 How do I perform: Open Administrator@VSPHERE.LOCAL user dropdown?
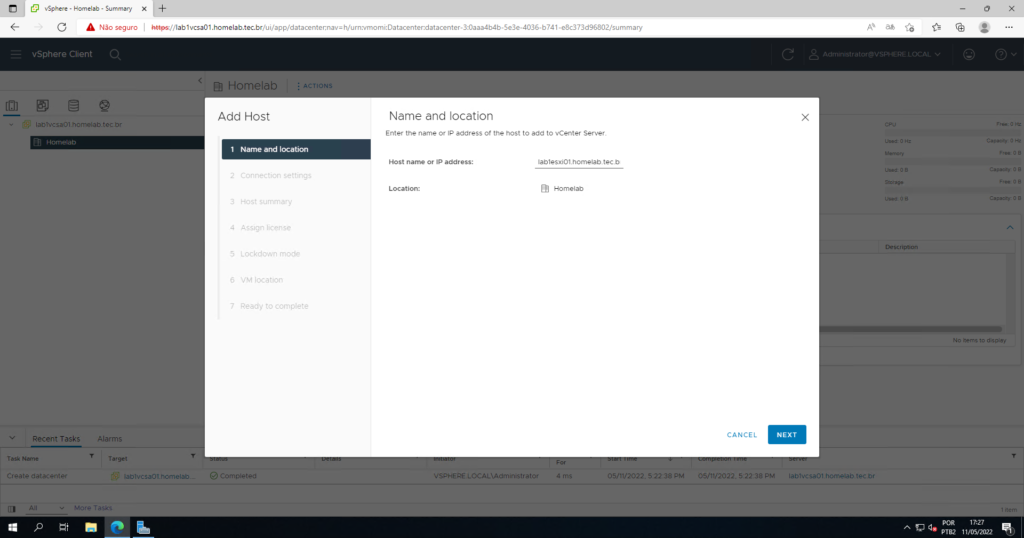[875, 54]
